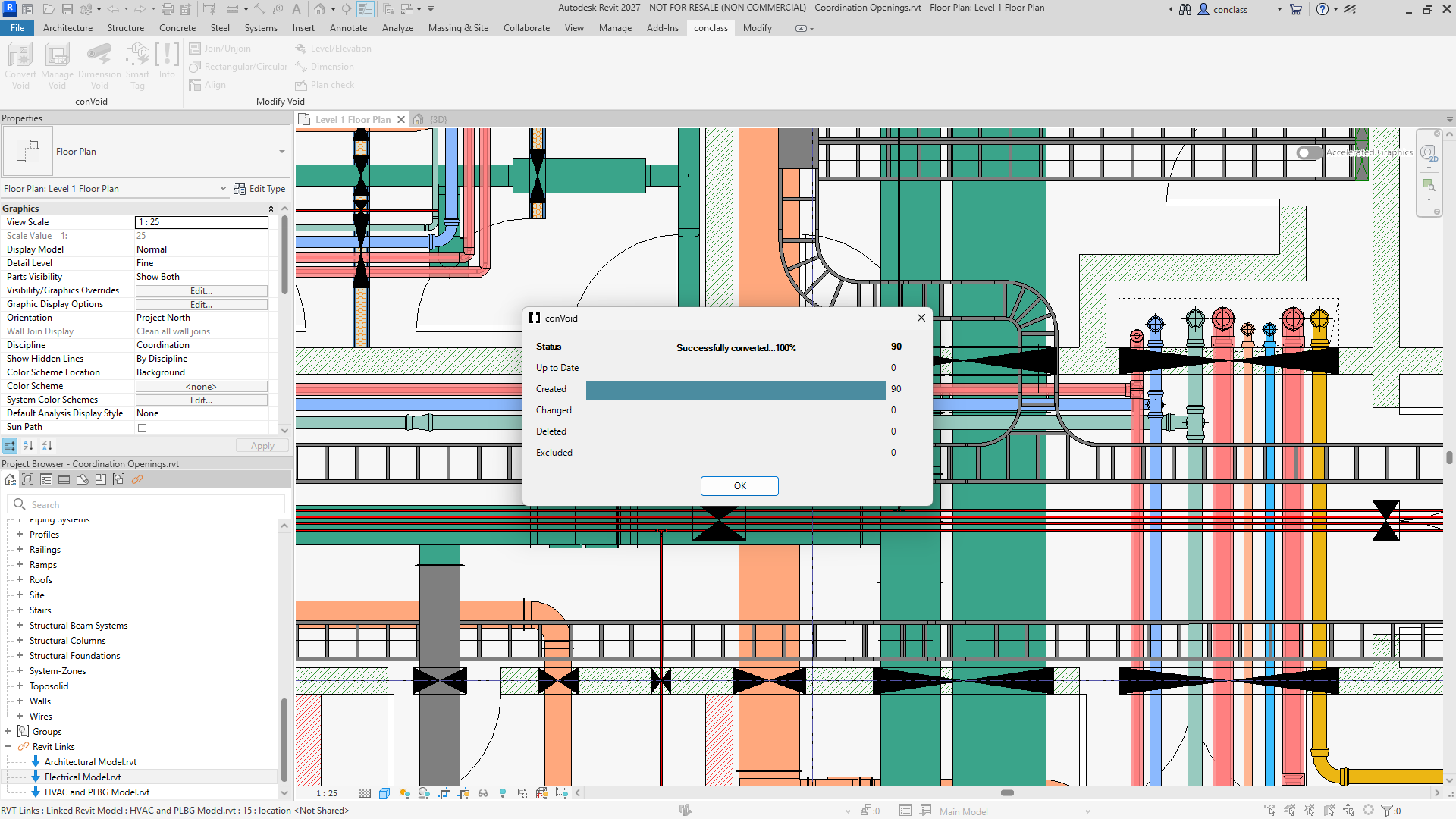Click Edit for Visibility/Graphics Overrides

[x=201, y=290]
